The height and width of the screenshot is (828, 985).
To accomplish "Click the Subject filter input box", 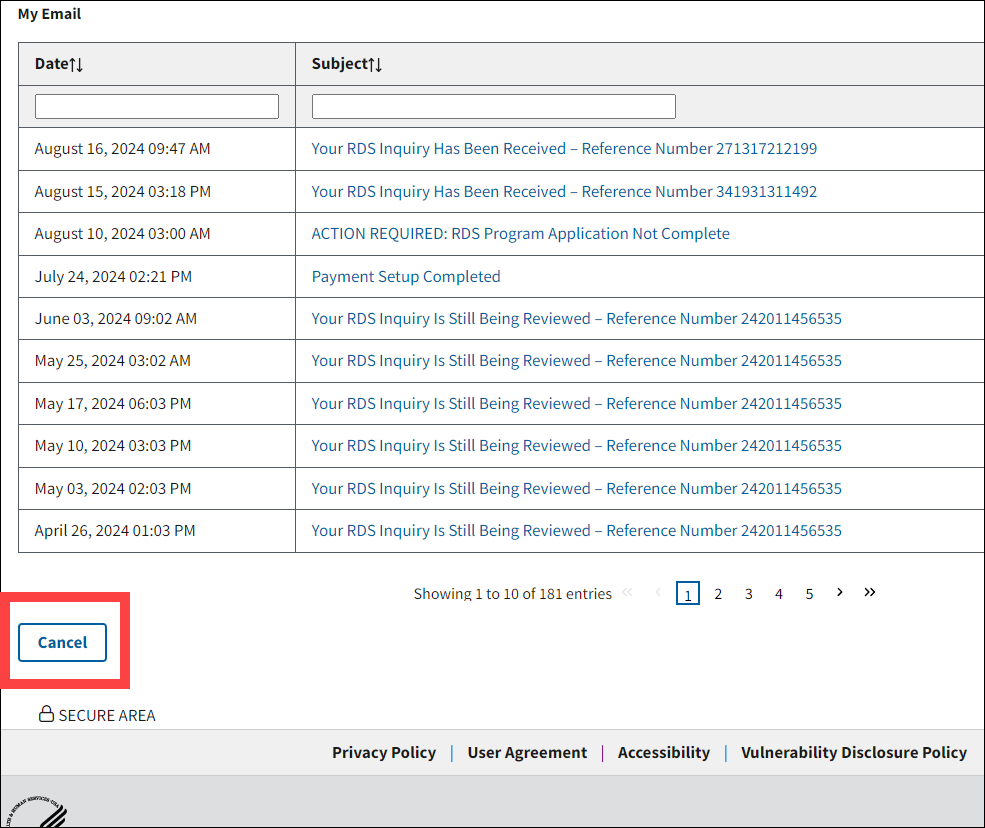I will (x=493, y=107).
